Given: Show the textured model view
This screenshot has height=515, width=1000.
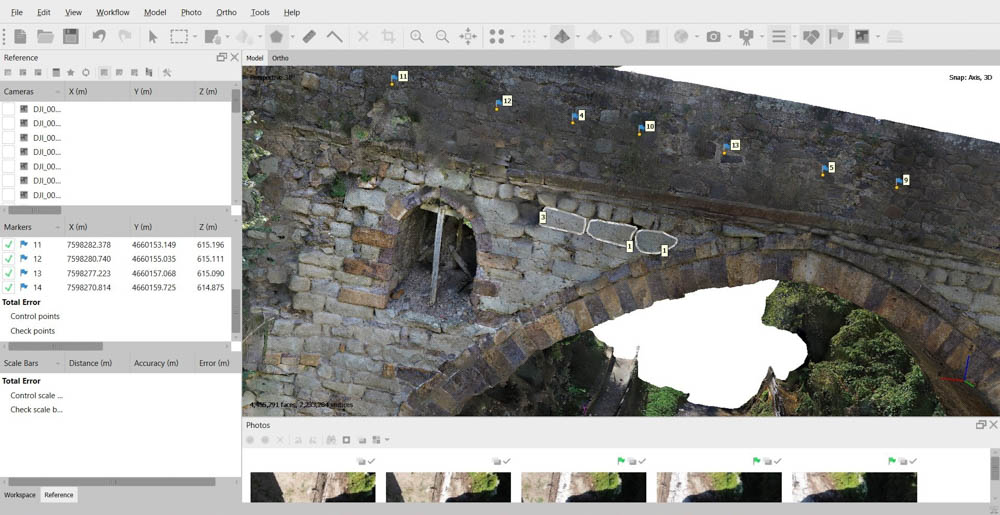Looking at the screenshot, I should coord(562,36).
